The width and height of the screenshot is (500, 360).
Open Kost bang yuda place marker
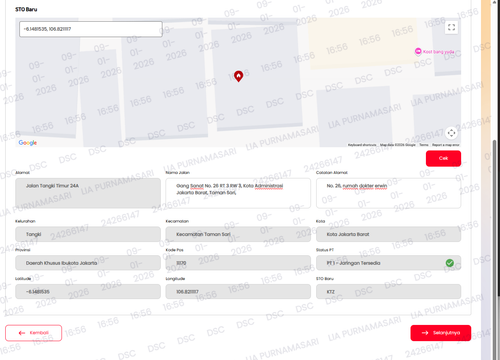(435, 52)
